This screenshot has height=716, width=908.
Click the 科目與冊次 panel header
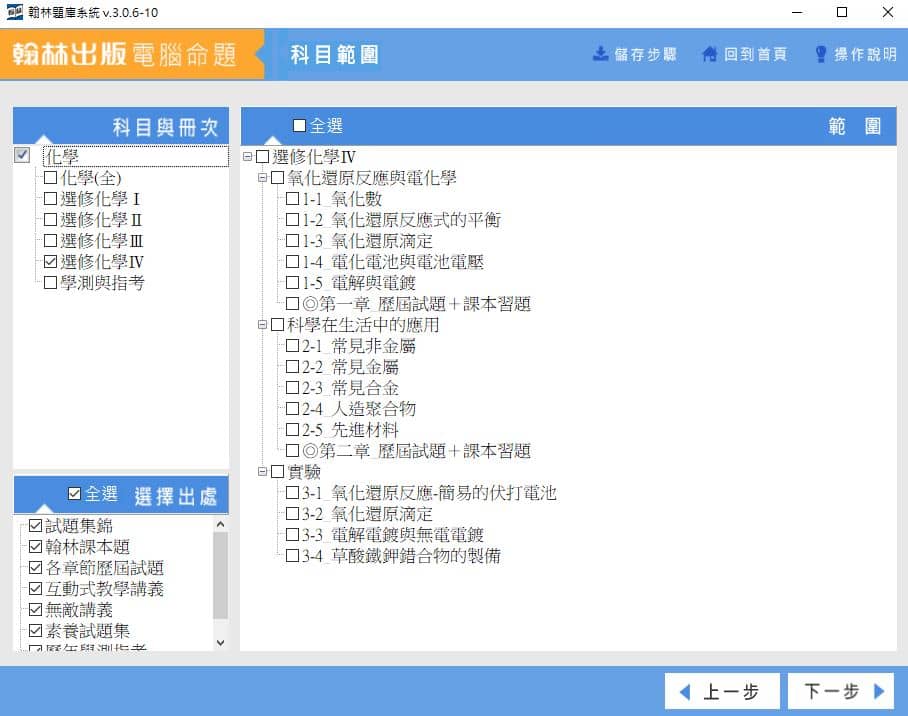(x=121, y=126)
